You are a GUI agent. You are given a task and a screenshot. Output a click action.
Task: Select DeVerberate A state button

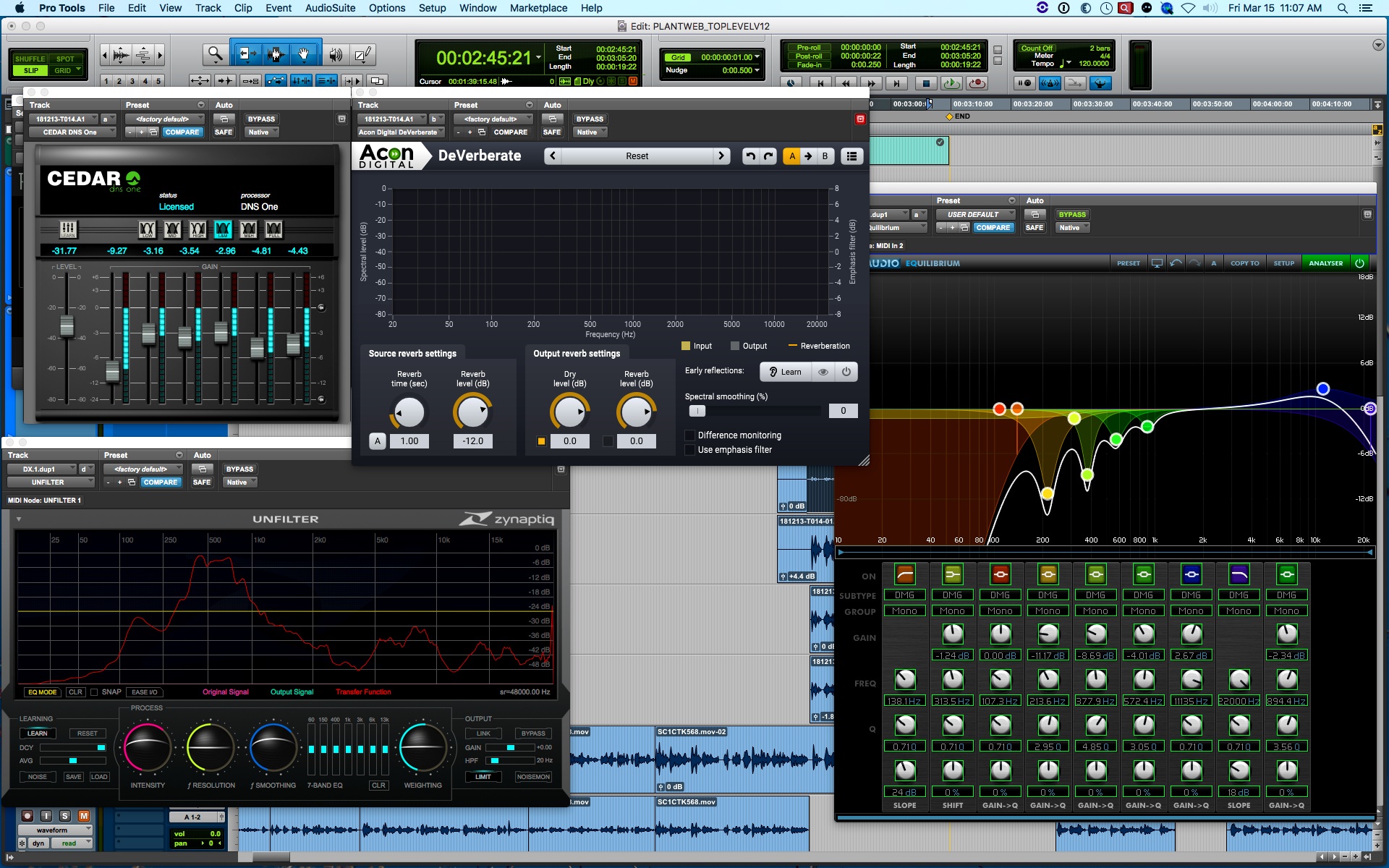click(x=791, y=156)
